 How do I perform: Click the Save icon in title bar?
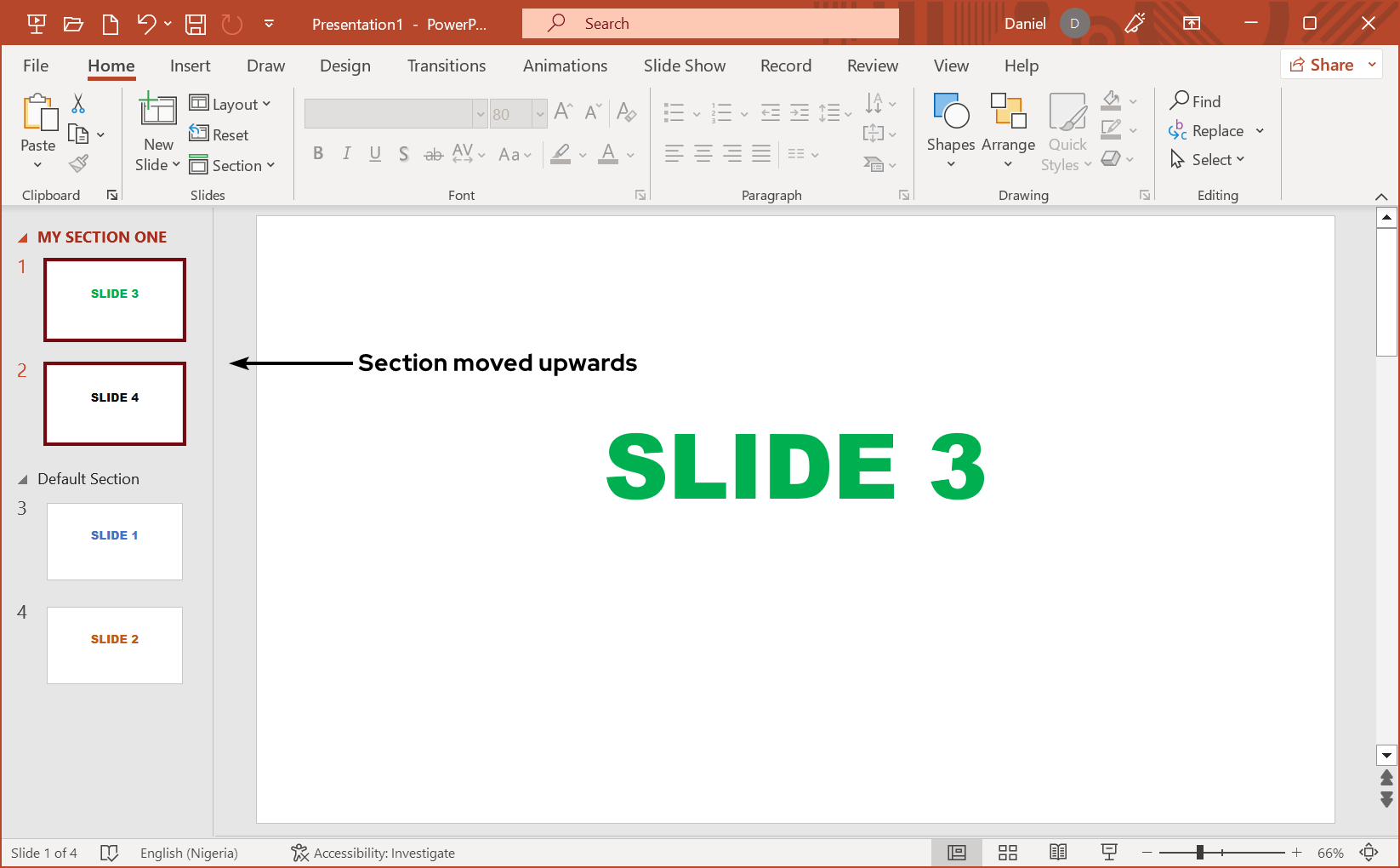coord(196,24)
